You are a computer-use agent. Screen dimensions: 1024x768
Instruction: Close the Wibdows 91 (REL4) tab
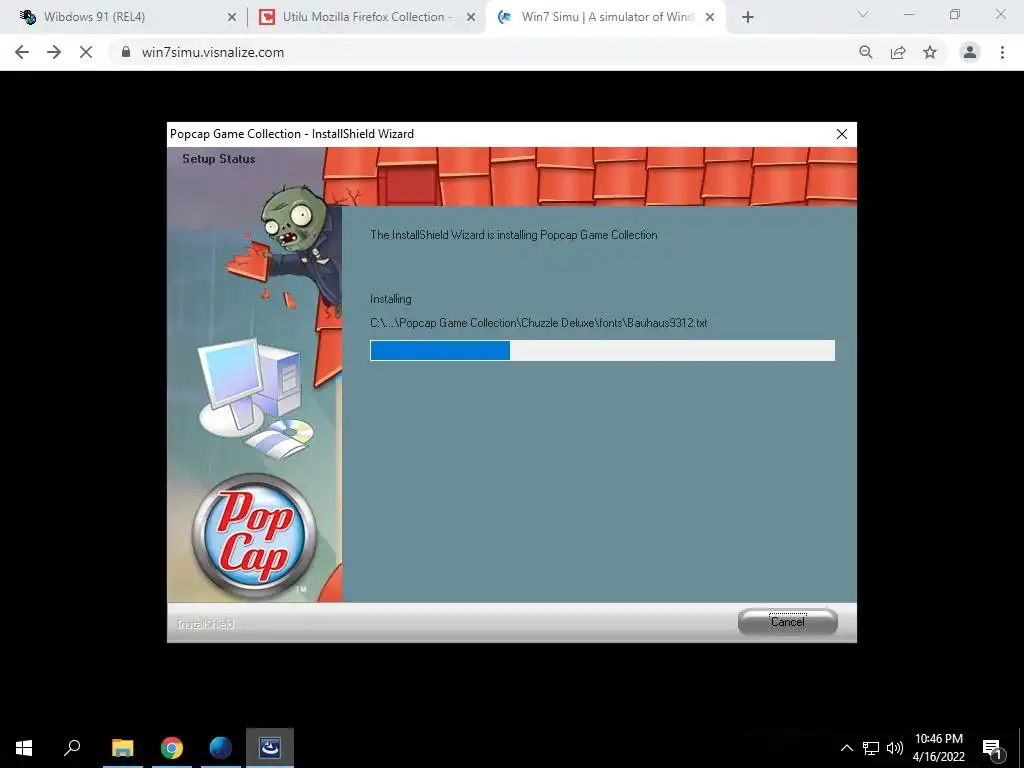pos(232,18)
